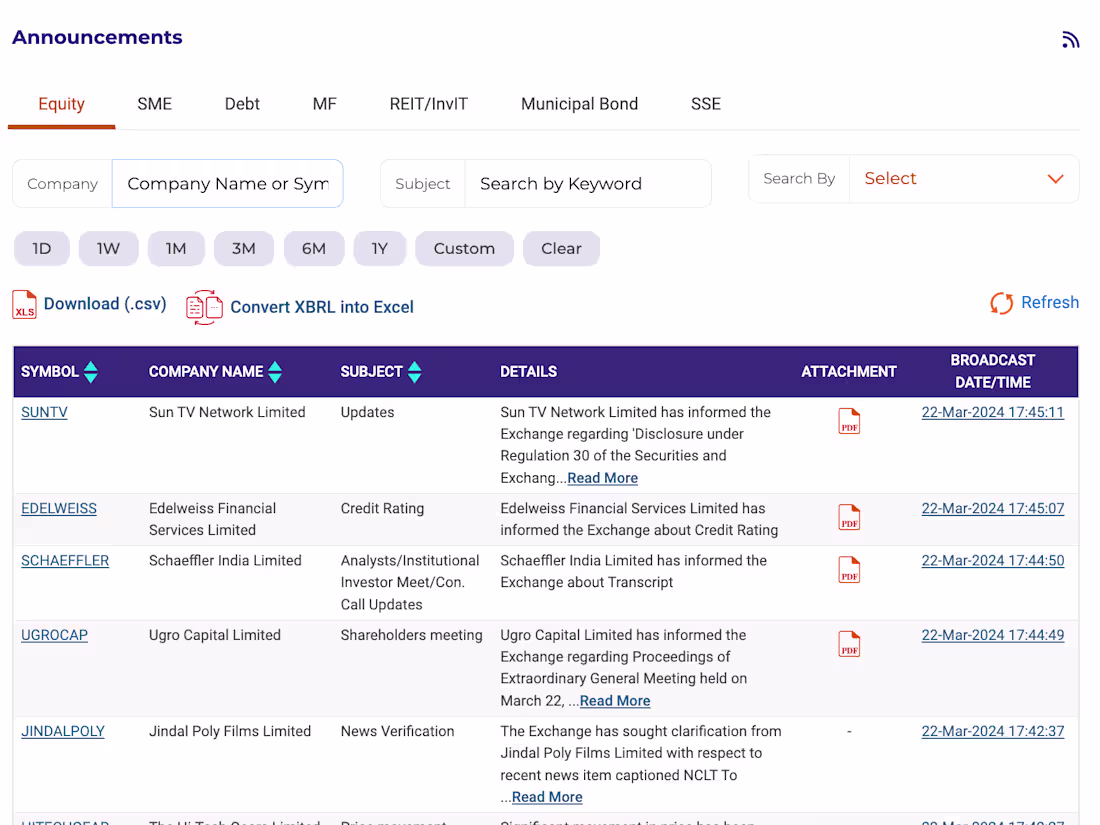Focus the Company Name or Symbol field
Screen dimensions: 1100x825
pos(227,184)
